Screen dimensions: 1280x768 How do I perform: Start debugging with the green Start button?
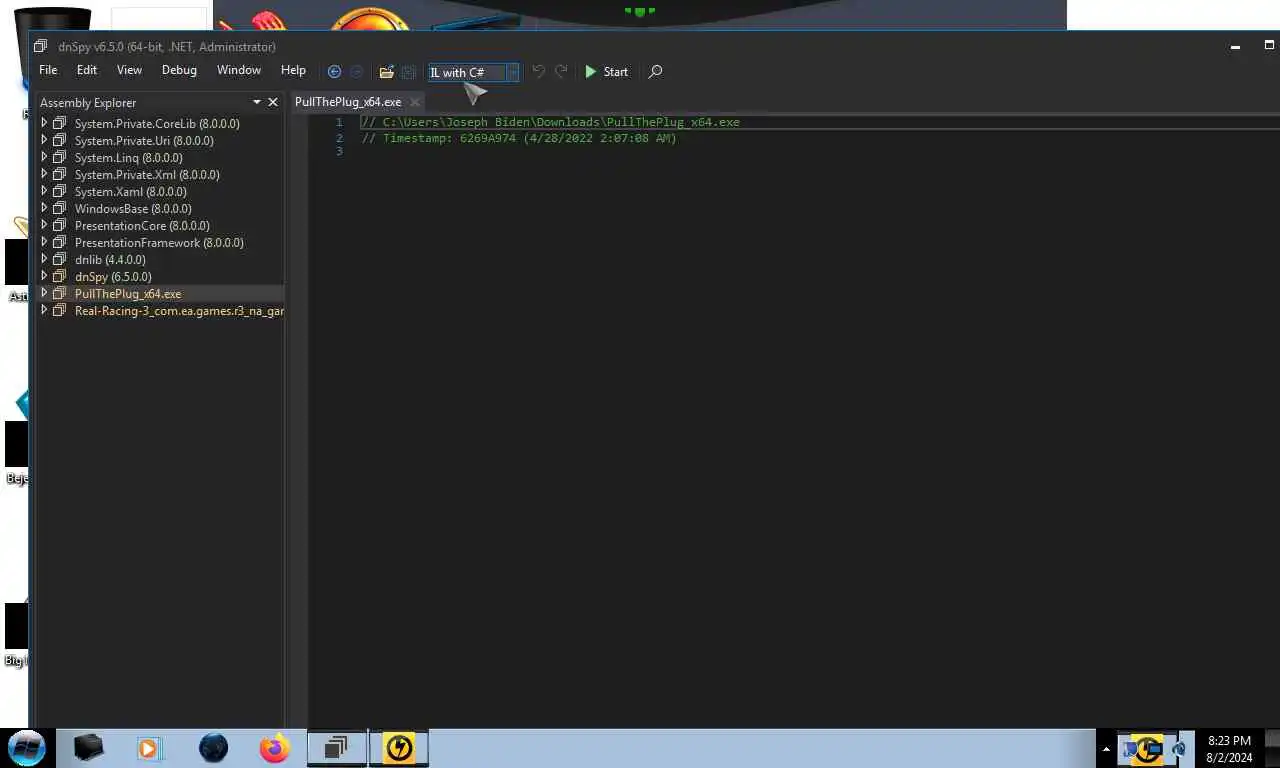[606, 72]
